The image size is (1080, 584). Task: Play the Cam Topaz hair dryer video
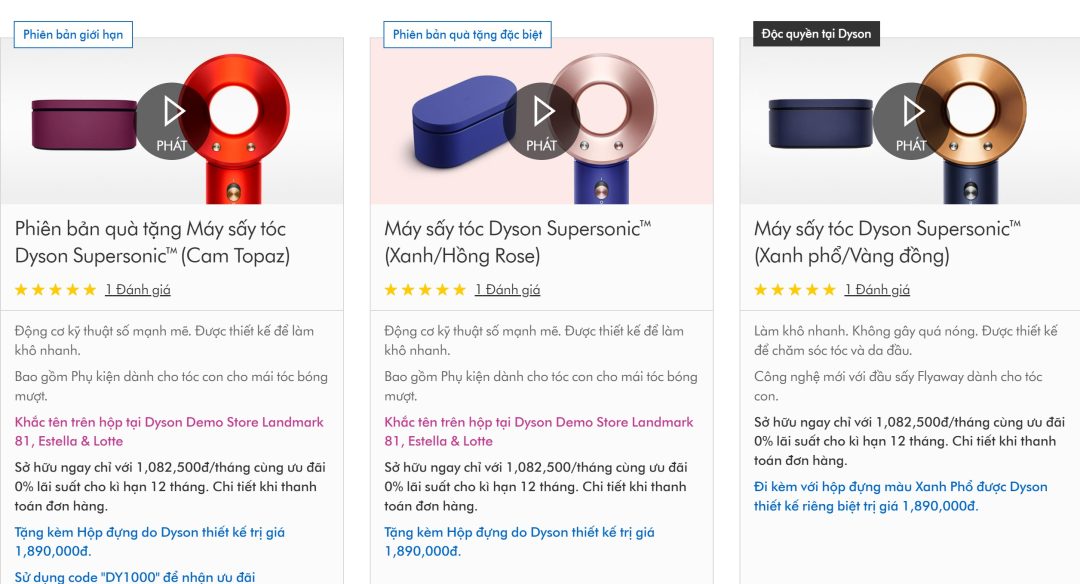click(172, 121)
